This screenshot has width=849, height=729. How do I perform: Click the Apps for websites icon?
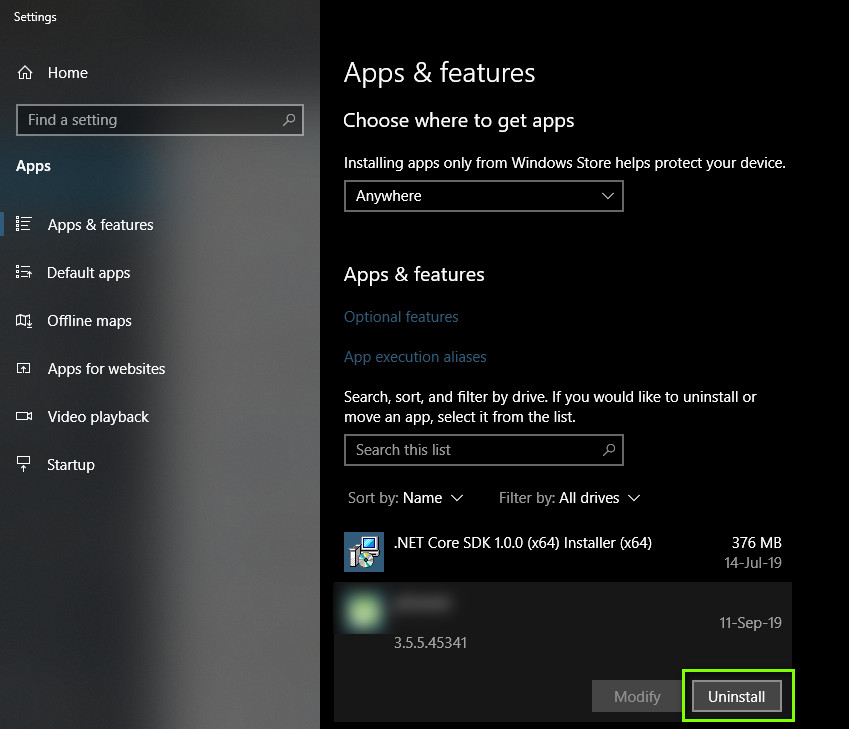click(23, 368)
